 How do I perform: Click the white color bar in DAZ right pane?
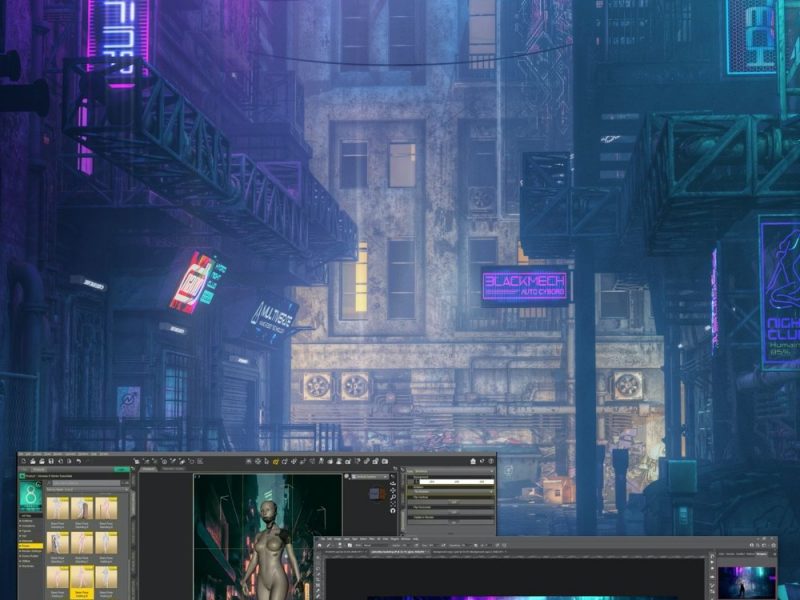click(457, 482)
